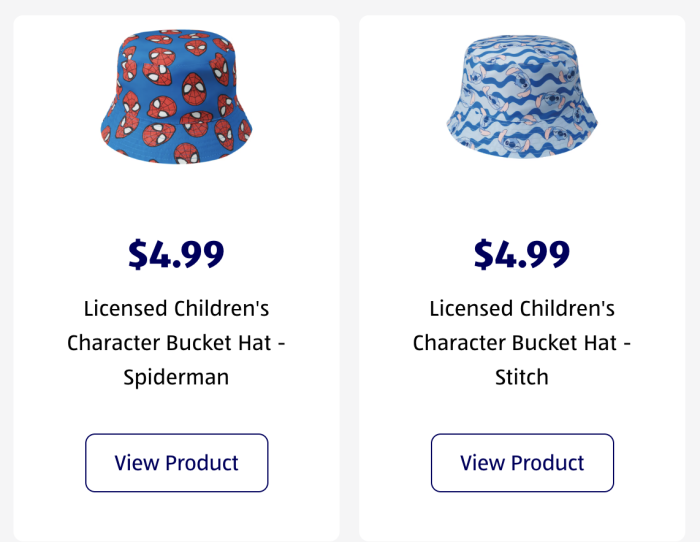Click empty white area of Stitch product card
700x542 pixels.
coord(522,201)
